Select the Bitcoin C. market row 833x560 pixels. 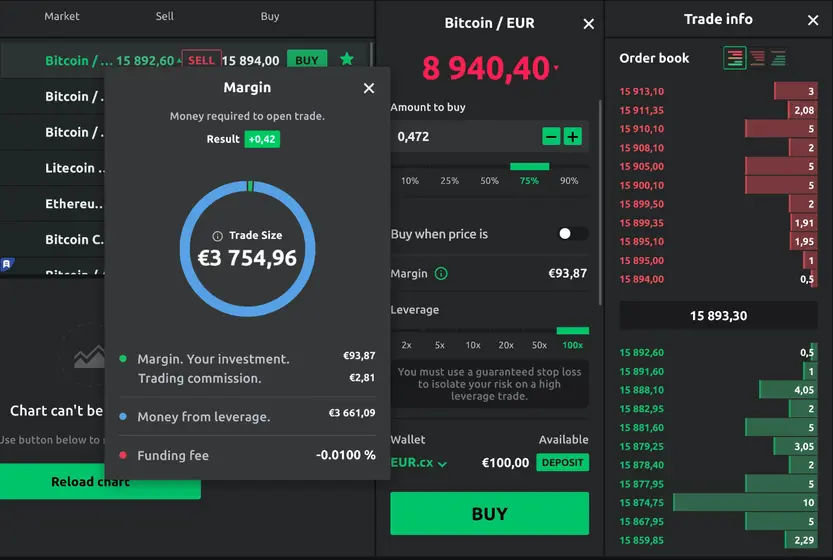(53, 240)
